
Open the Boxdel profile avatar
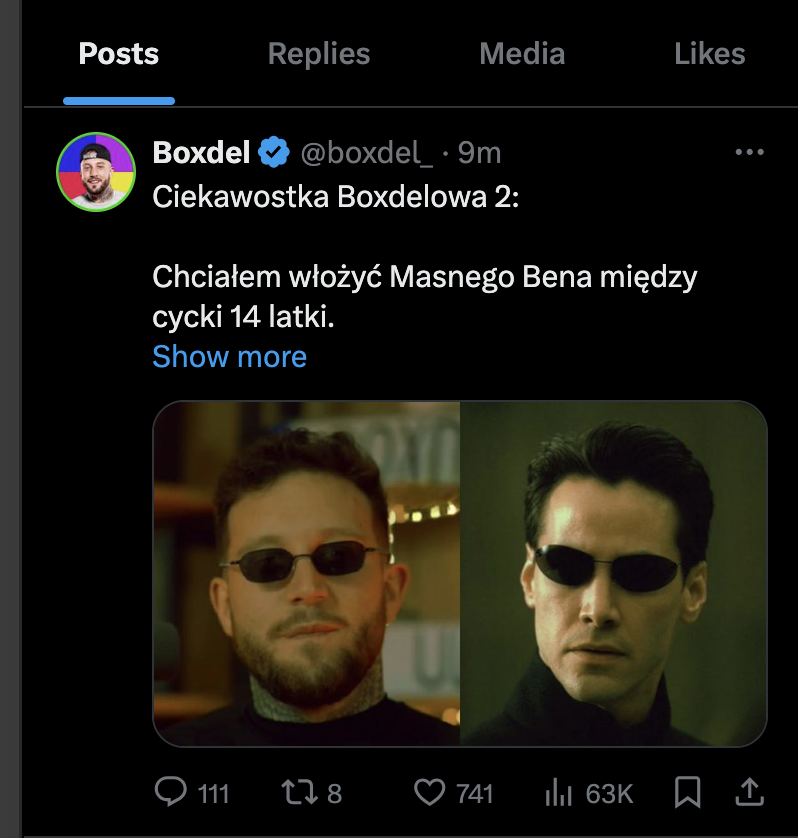click(96, 171)
